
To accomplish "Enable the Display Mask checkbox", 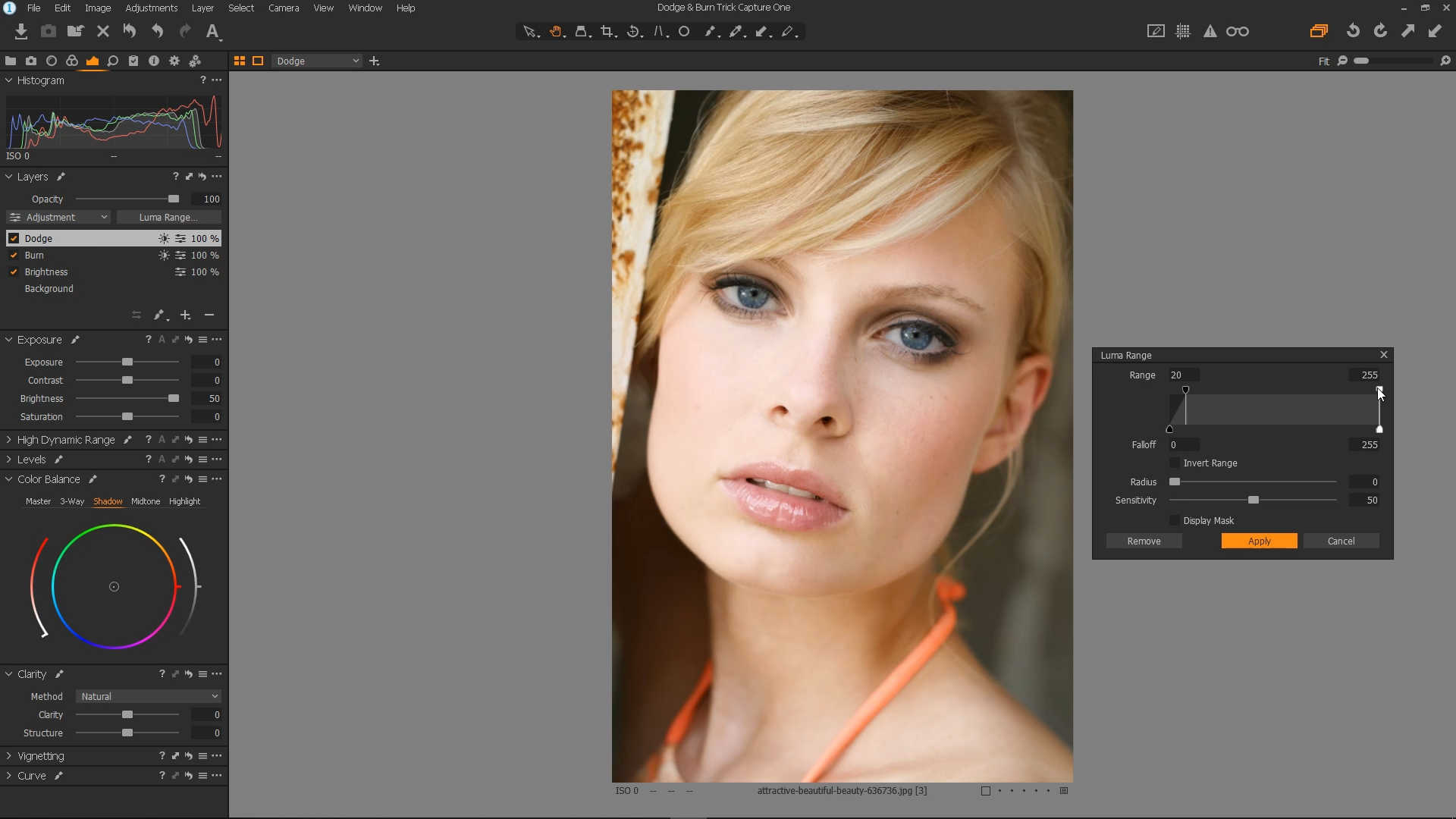I will click(1175, 520).
